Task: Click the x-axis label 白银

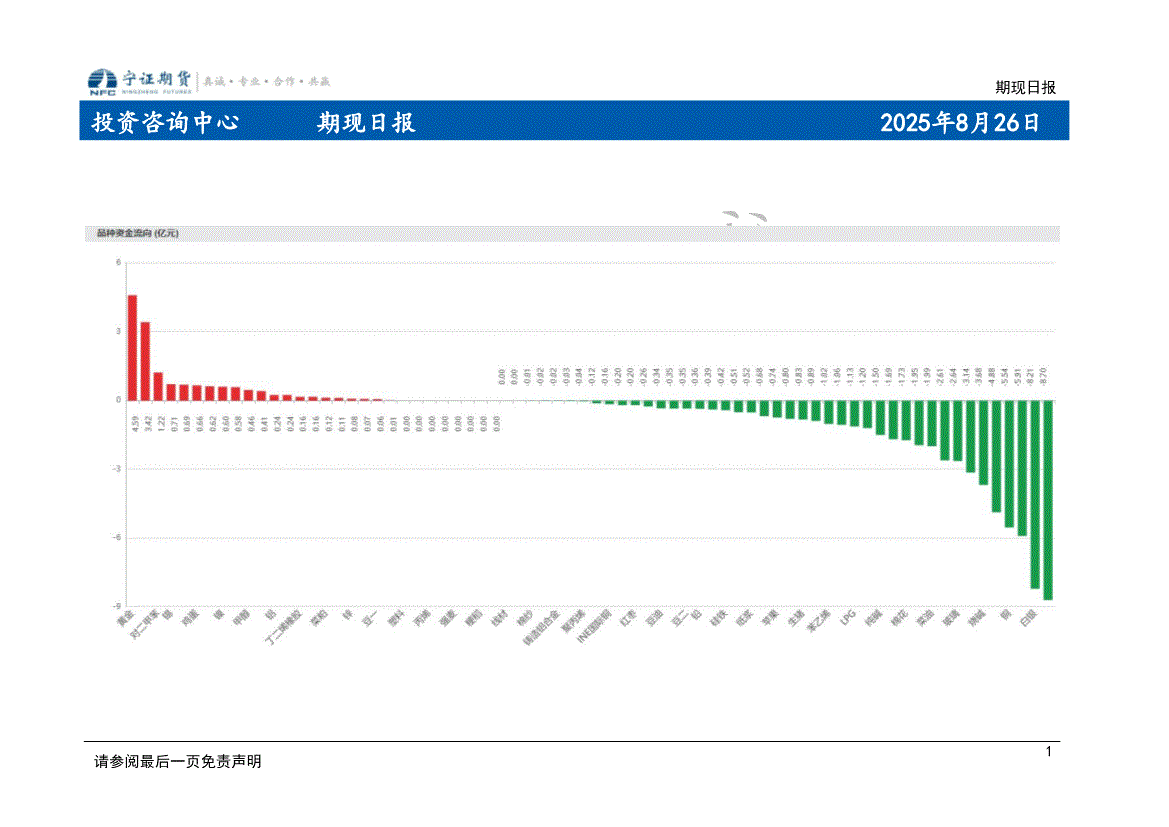Action: (1028, 617)
